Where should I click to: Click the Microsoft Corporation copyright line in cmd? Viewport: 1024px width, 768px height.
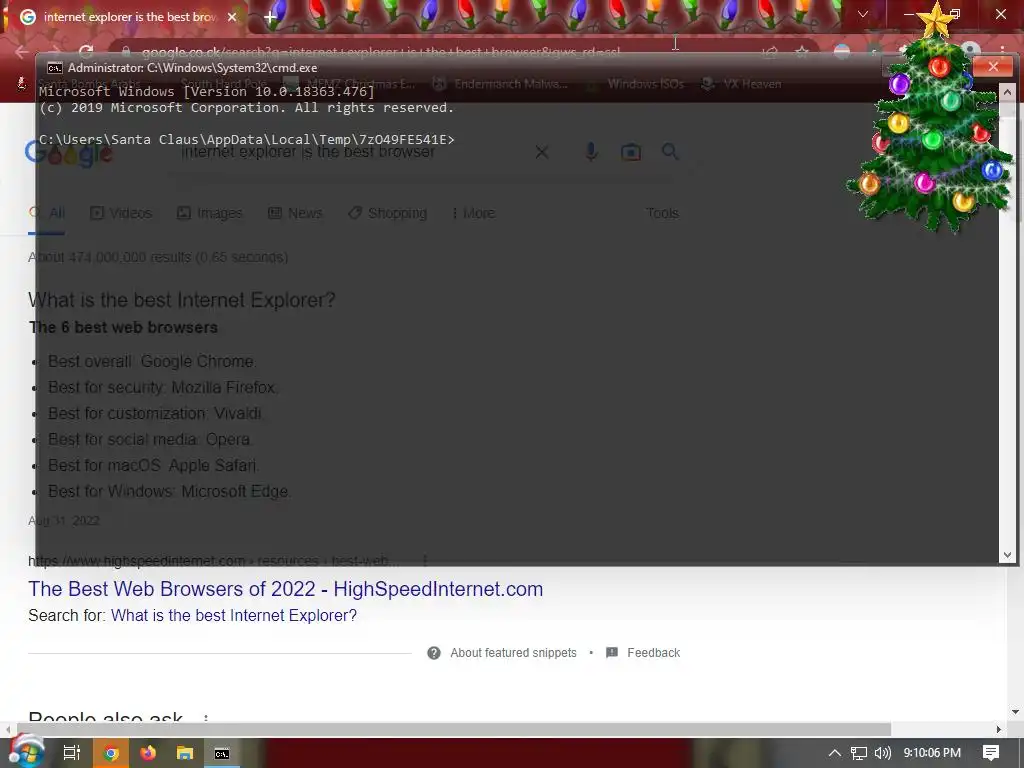(246, 108)
